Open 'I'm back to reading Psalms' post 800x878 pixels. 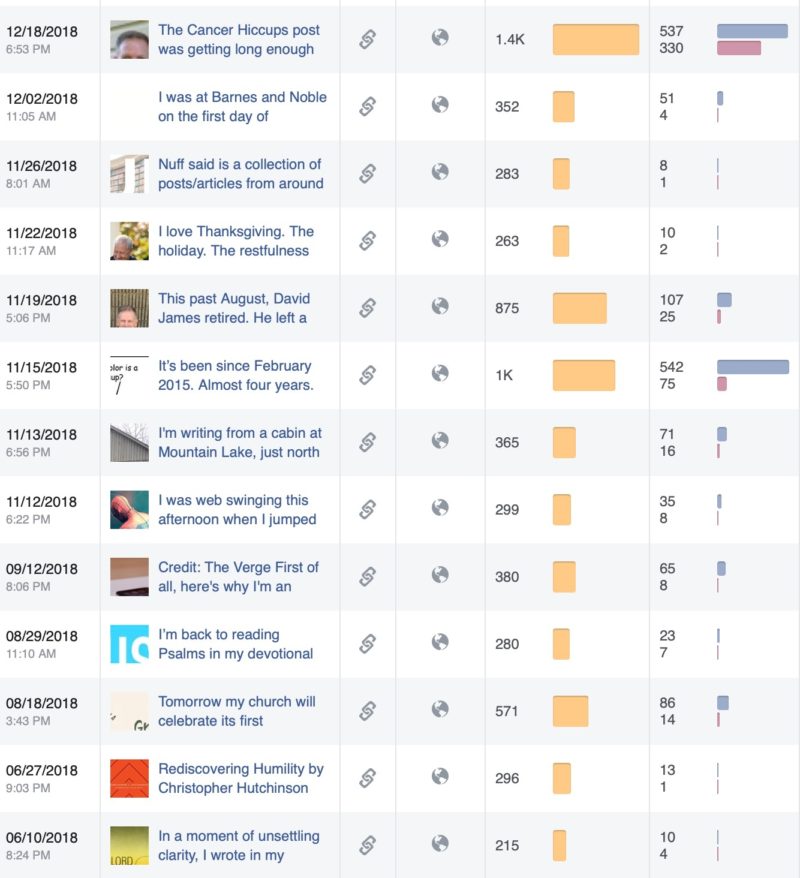pyautogui.click(x=235, y=644)
